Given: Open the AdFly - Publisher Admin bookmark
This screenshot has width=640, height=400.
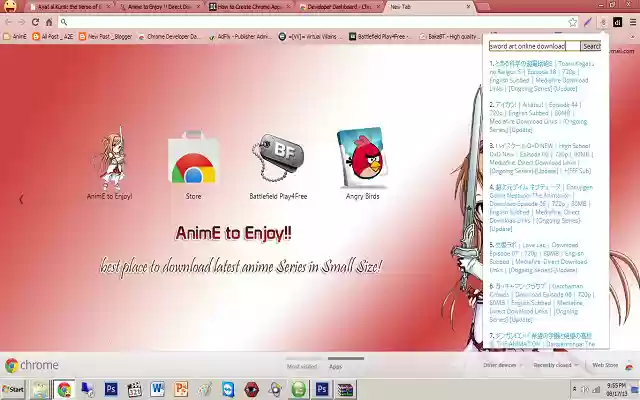Looking at the screenshot, I should coord(240,37).
